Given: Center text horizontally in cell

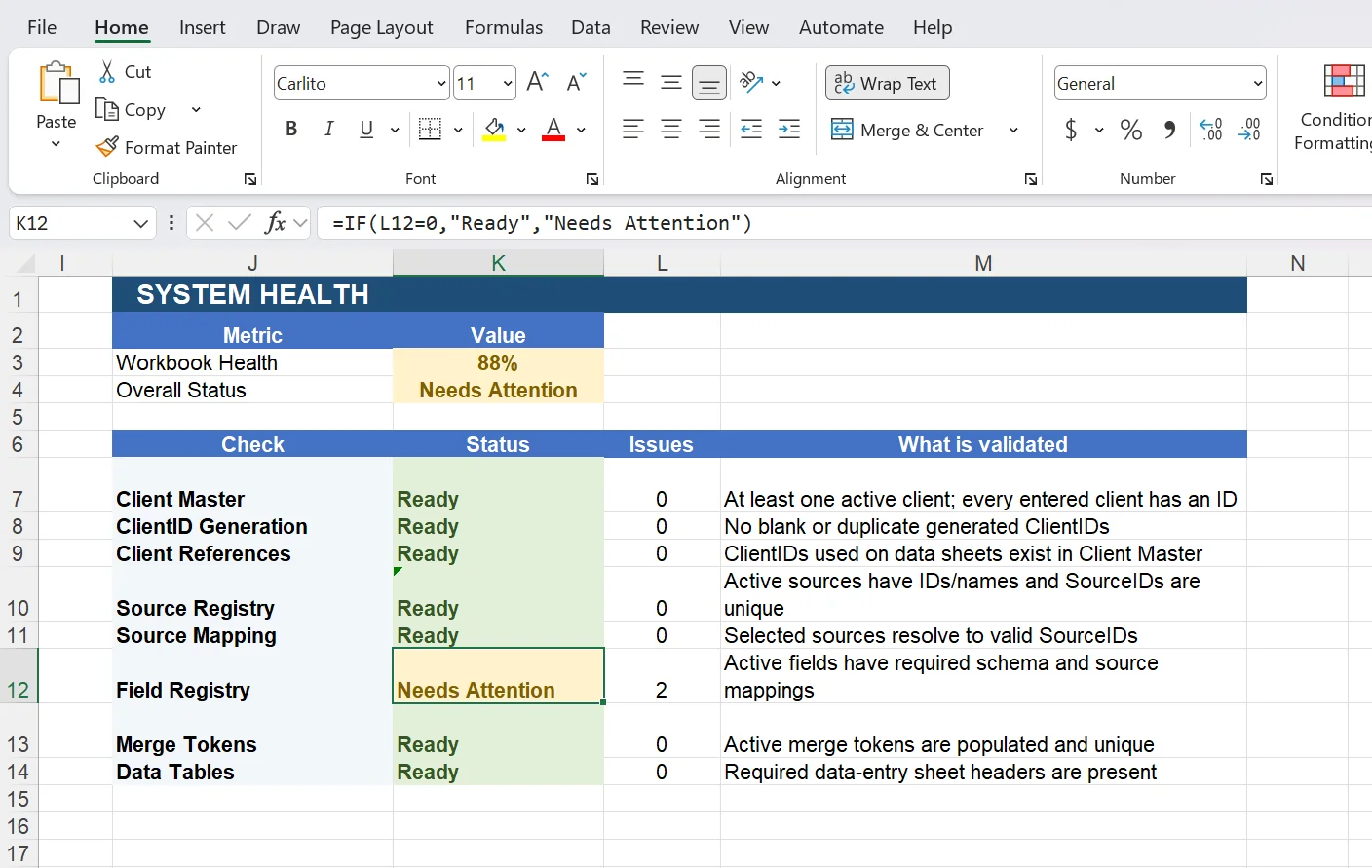Looking at the screenshot, I should 671,129.
